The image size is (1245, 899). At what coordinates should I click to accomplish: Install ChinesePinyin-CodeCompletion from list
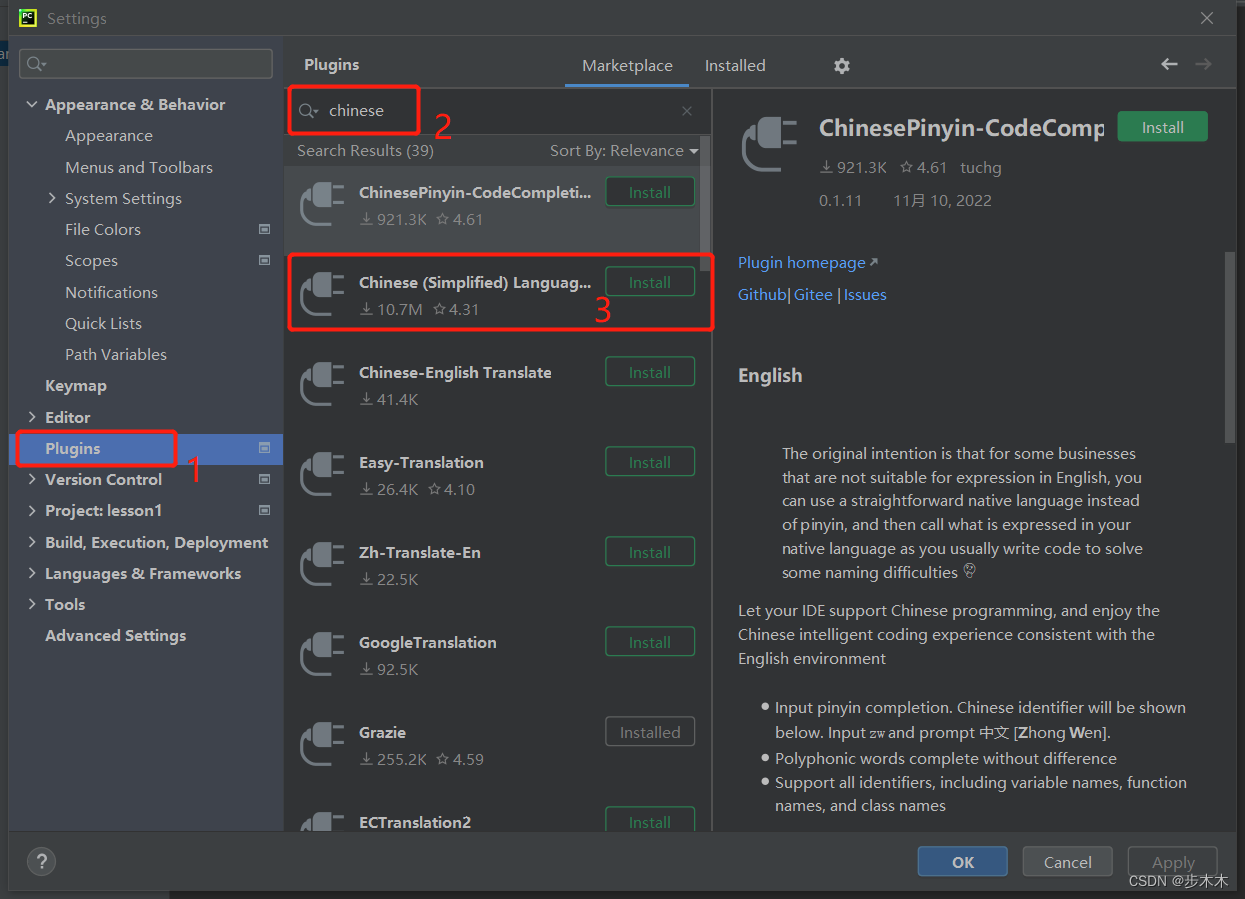point(650,192)
